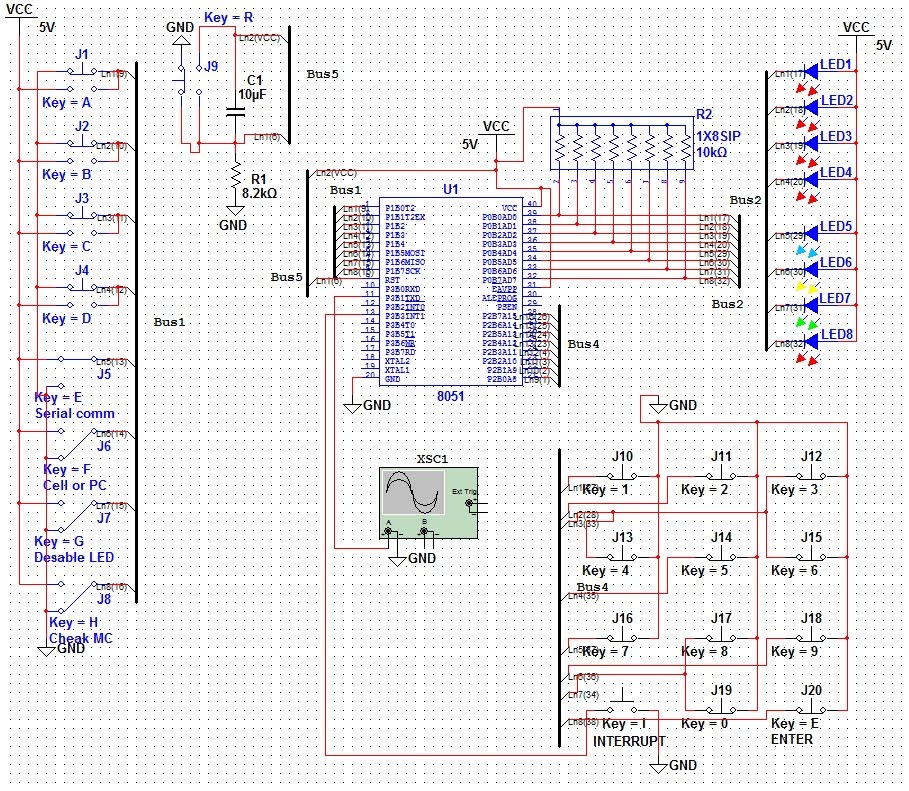Click oscilloscope Ext Trig terminal
Image resolution: width=909 pixels, height=791 pixels.
468,503
